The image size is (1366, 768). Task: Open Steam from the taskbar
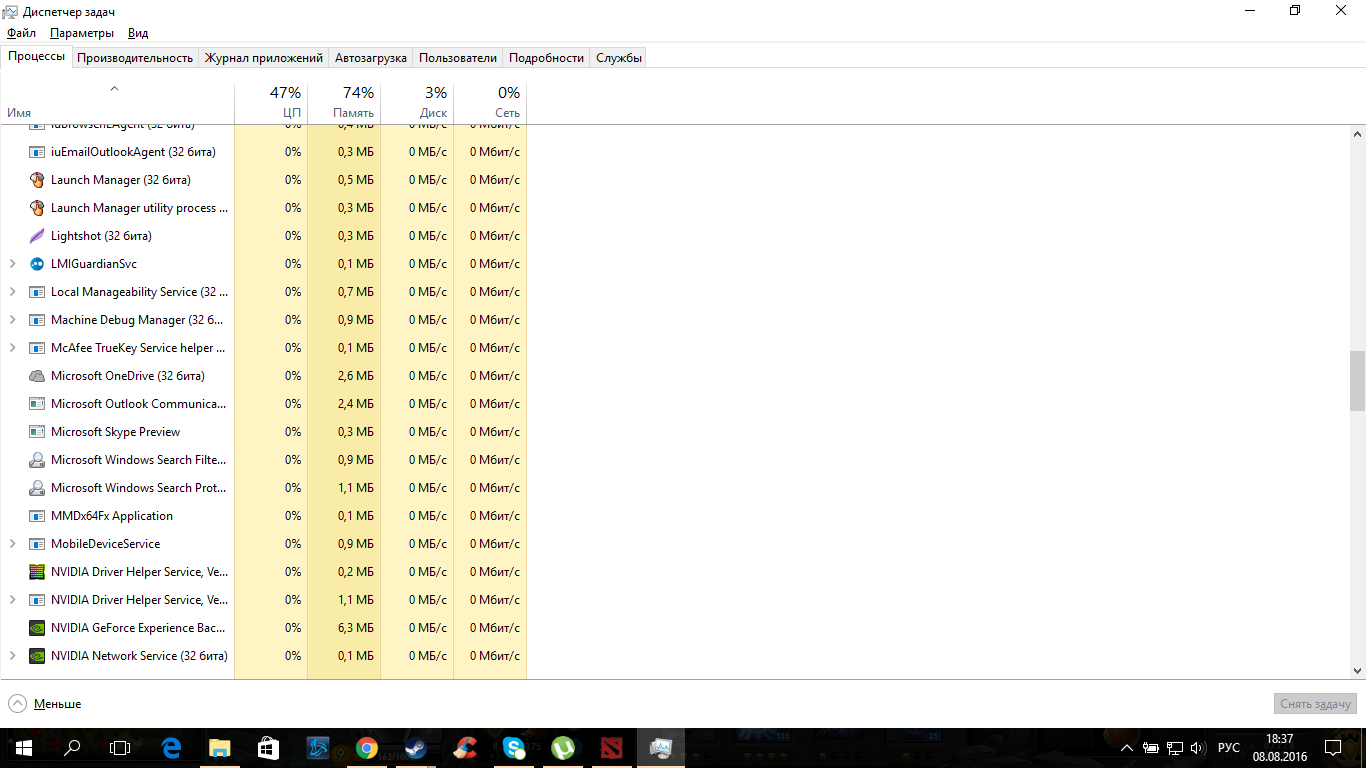click(x=415, y=747)
